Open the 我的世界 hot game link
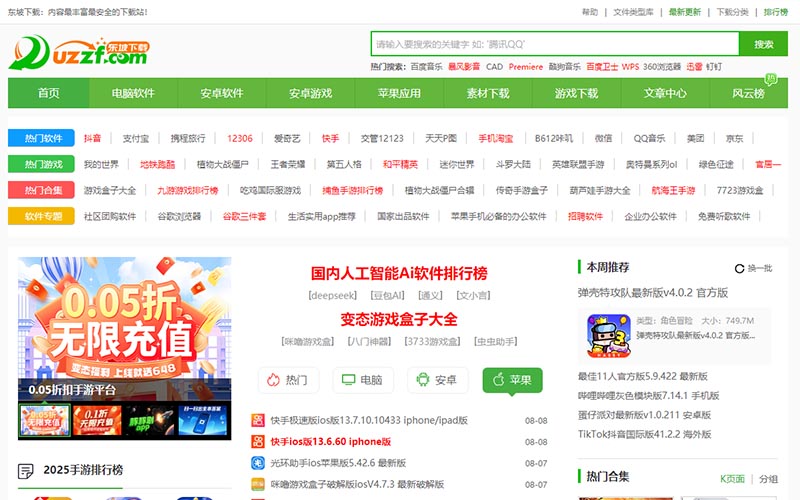Image resolution: width=800 pixels, height=500 pixels. tap(101, 164)
